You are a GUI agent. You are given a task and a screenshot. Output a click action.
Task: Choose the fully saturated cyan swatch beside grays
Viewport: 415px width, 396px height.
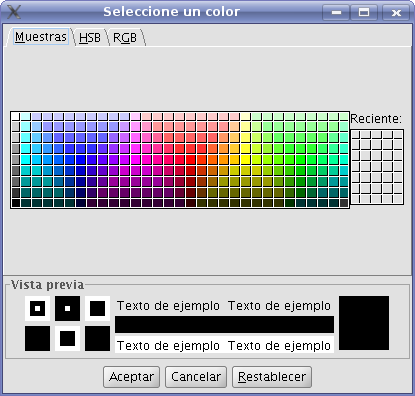26,159
